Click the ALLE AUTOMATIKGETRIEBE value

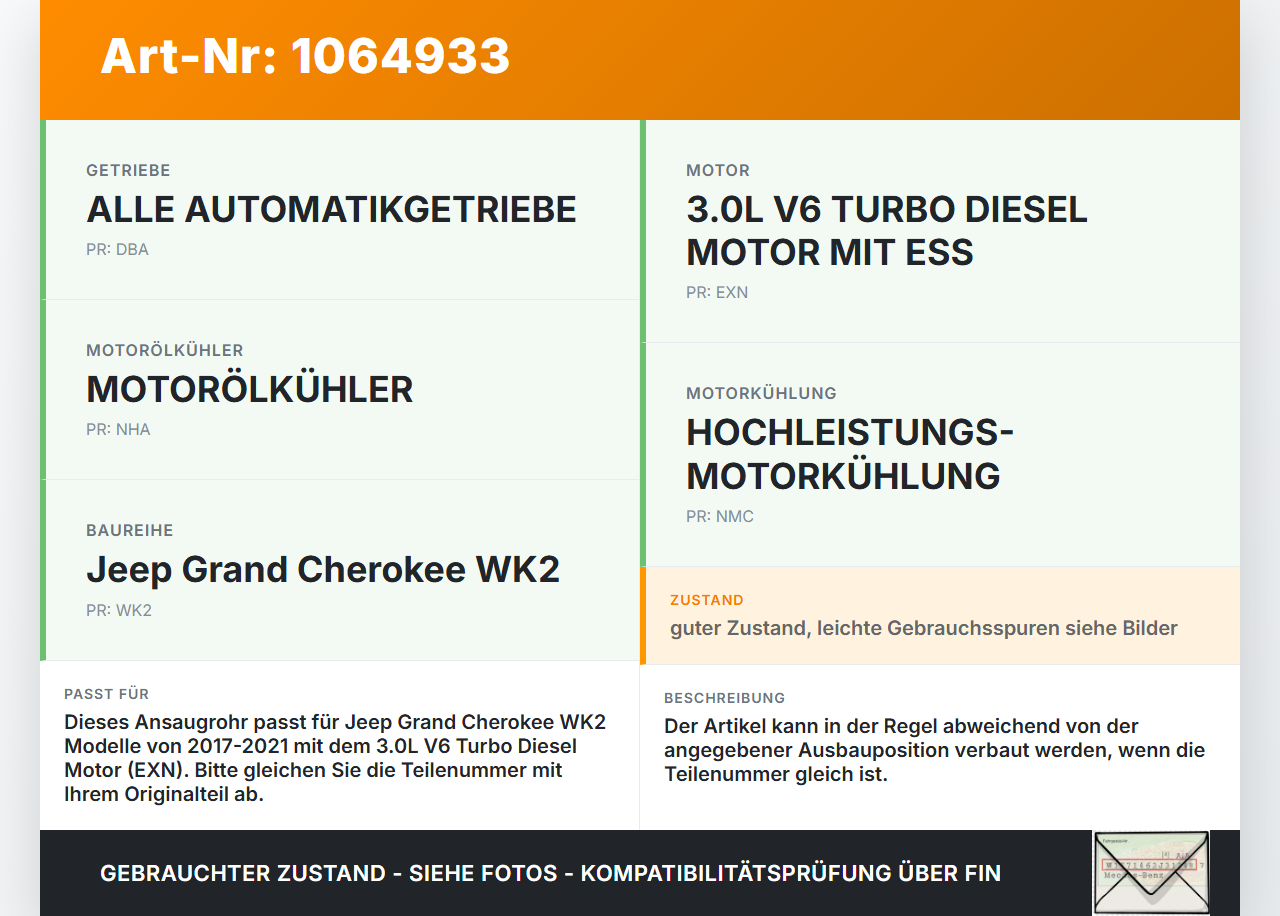[x=331, y=209]
